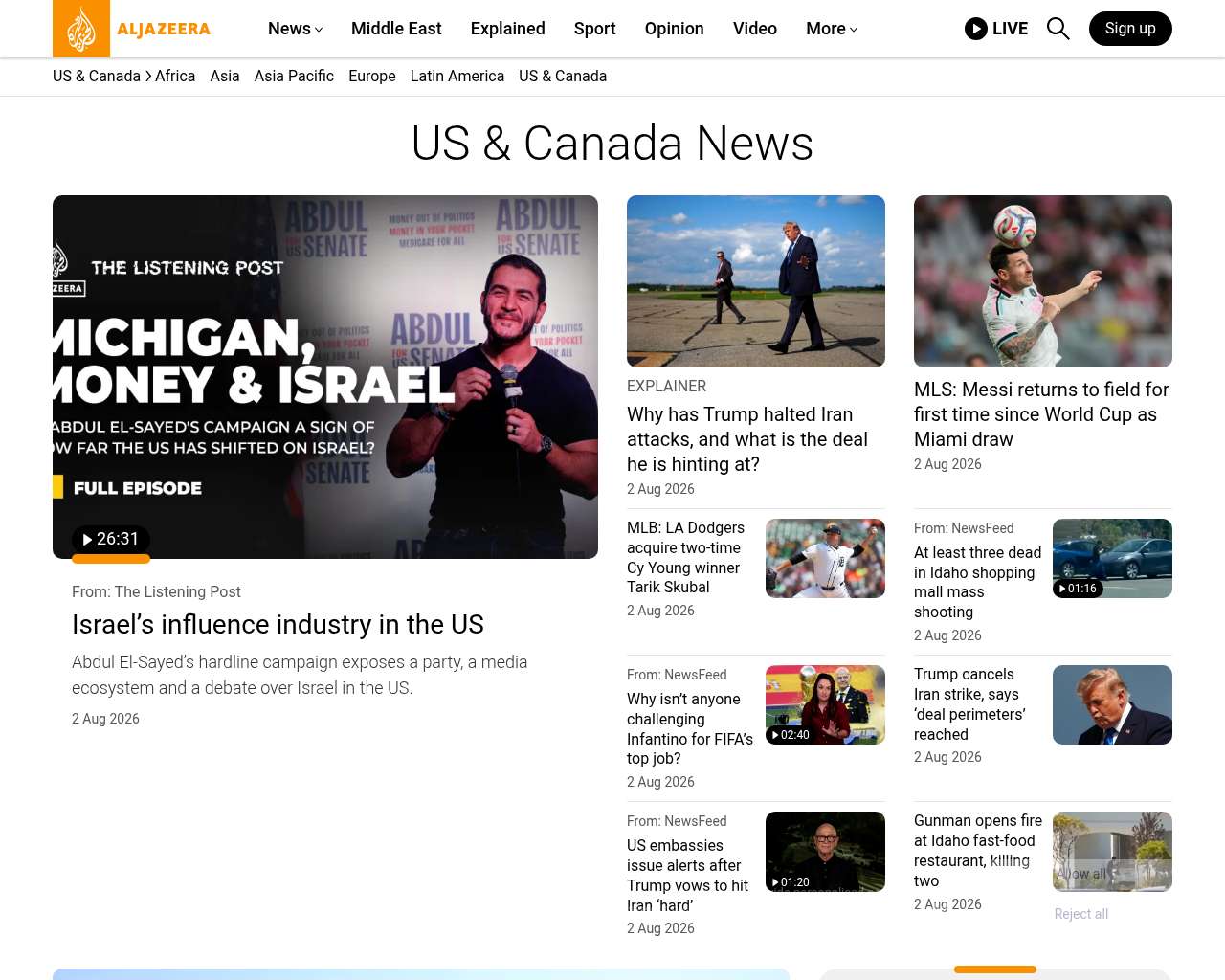Open the search magnifier icon
Screen dimensions: 1225x980
coord(1058,29)
